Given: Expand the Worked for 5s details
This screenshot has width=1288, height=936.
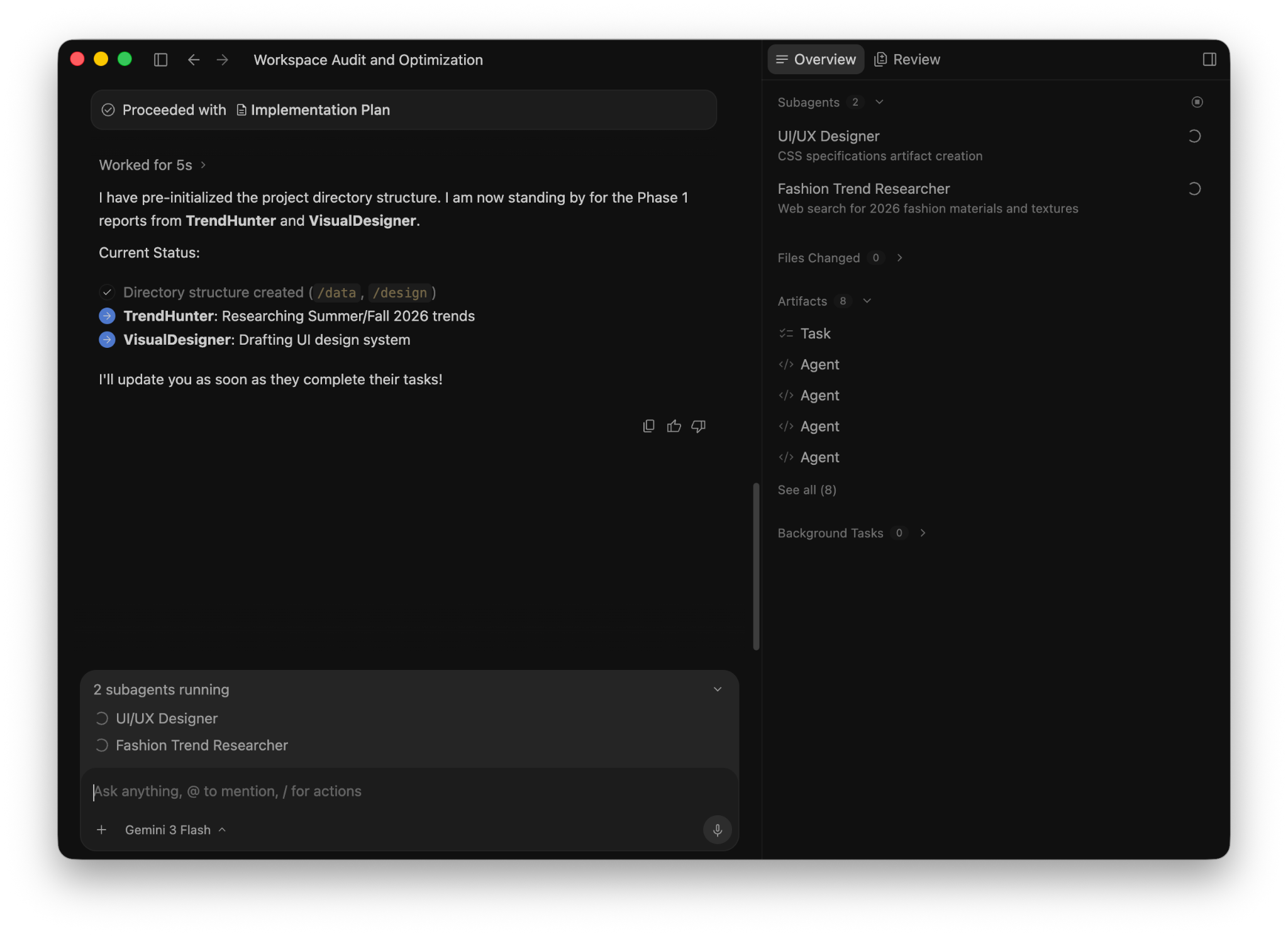Looking at the screenshot, I should tap(152, 165).
